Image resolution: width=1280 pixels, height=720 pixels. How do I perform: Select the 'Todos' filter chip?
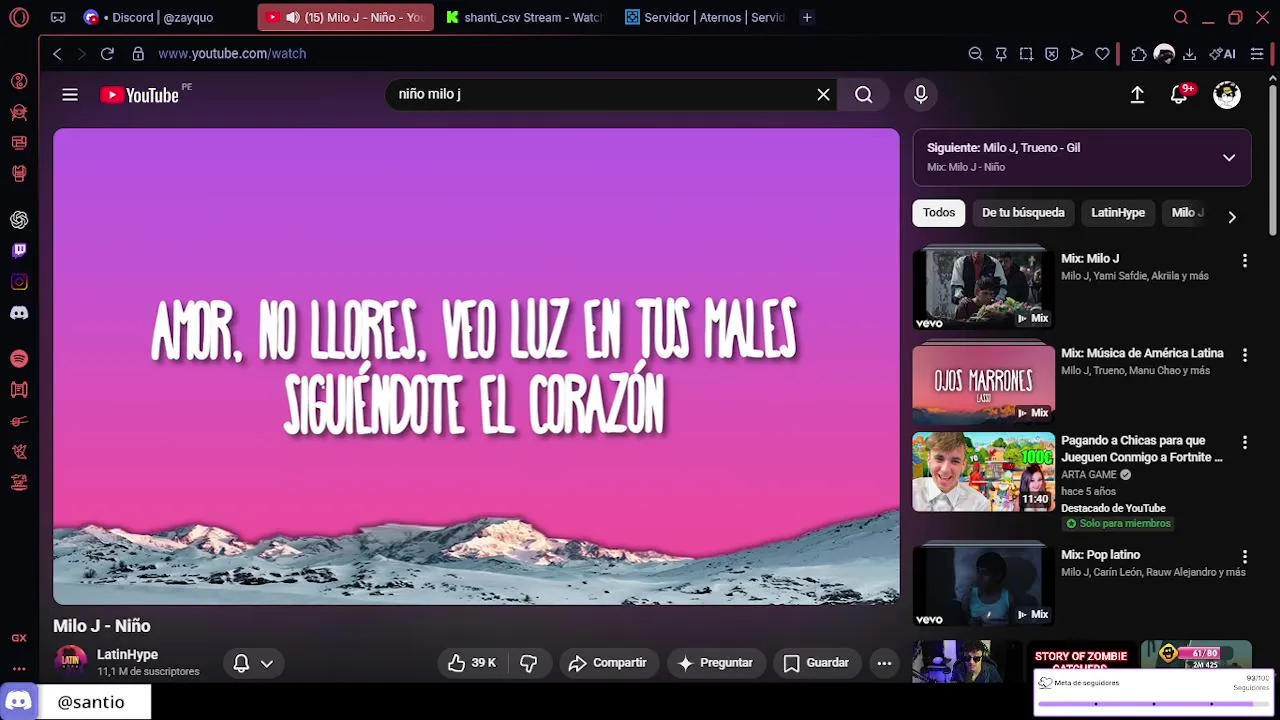(939, 213)
